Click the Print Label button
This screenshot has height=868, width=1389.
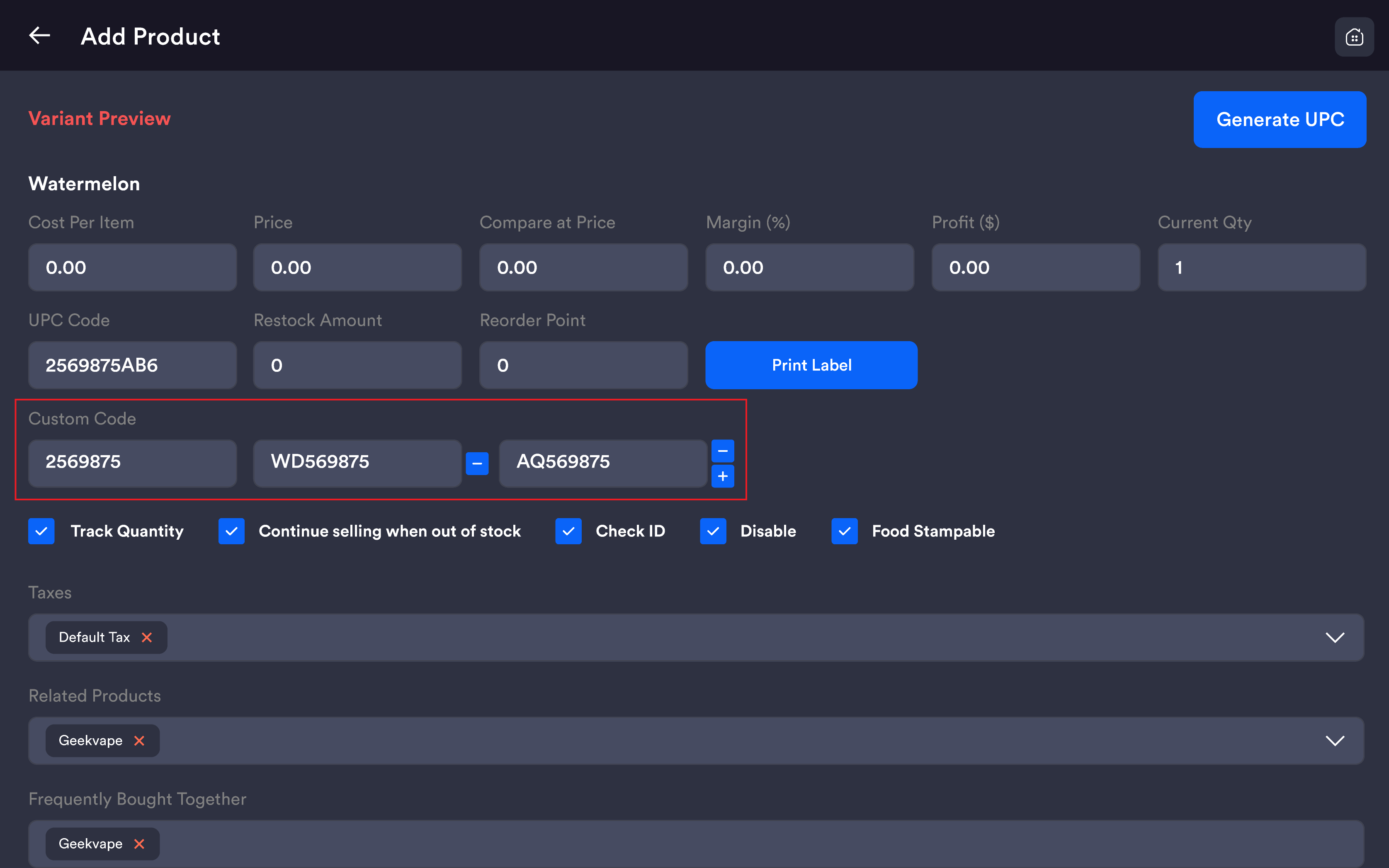pos(811,365)
